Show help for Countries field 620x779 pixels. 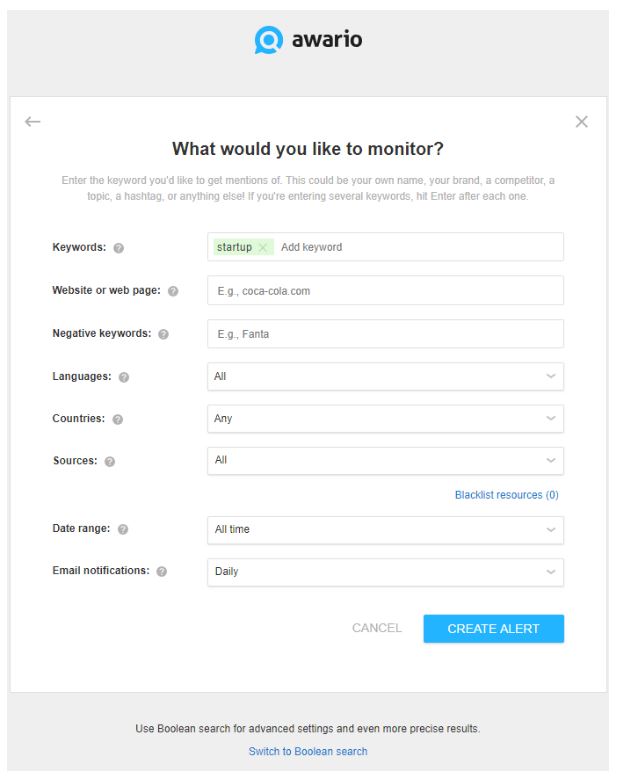(x=118, y=419)
